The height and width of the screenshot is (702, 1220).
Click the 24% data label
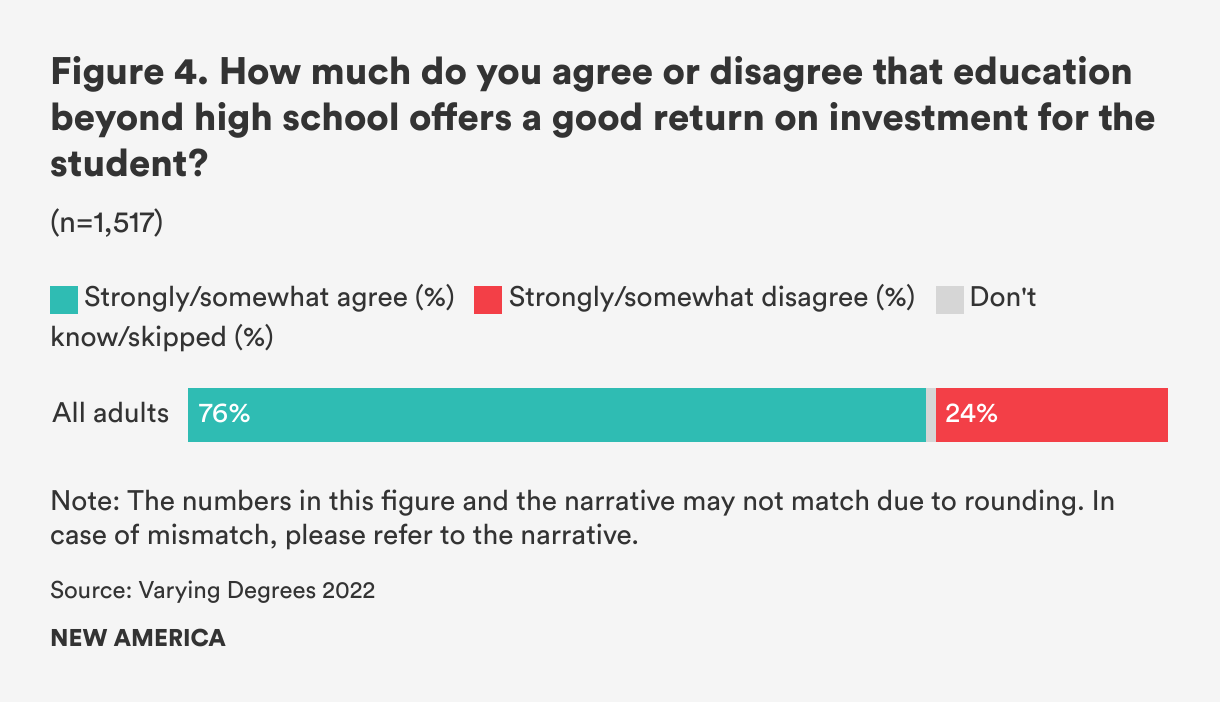tap(971, 413)
